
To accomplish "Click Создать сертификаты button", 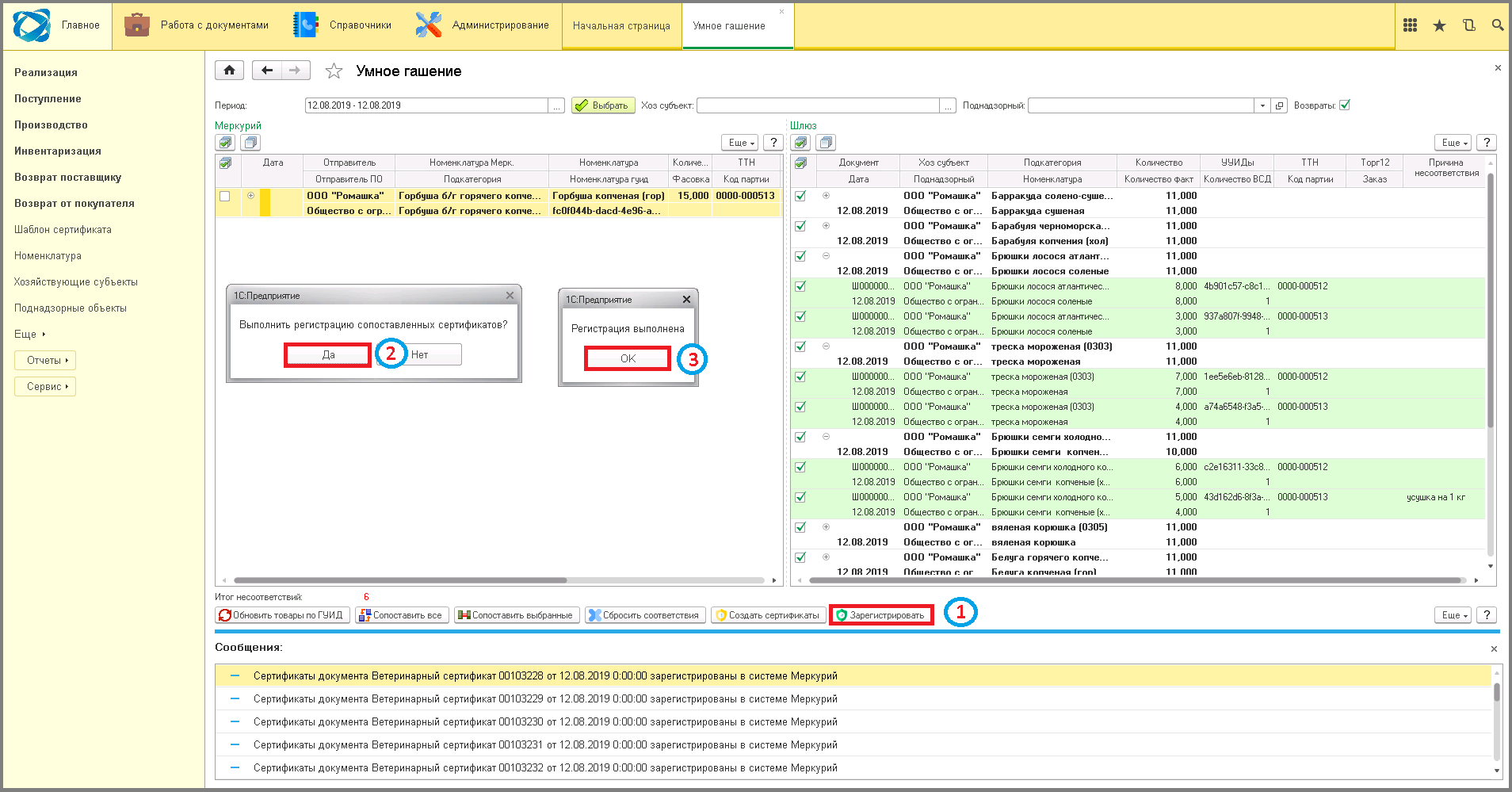I will click(768, 615).
